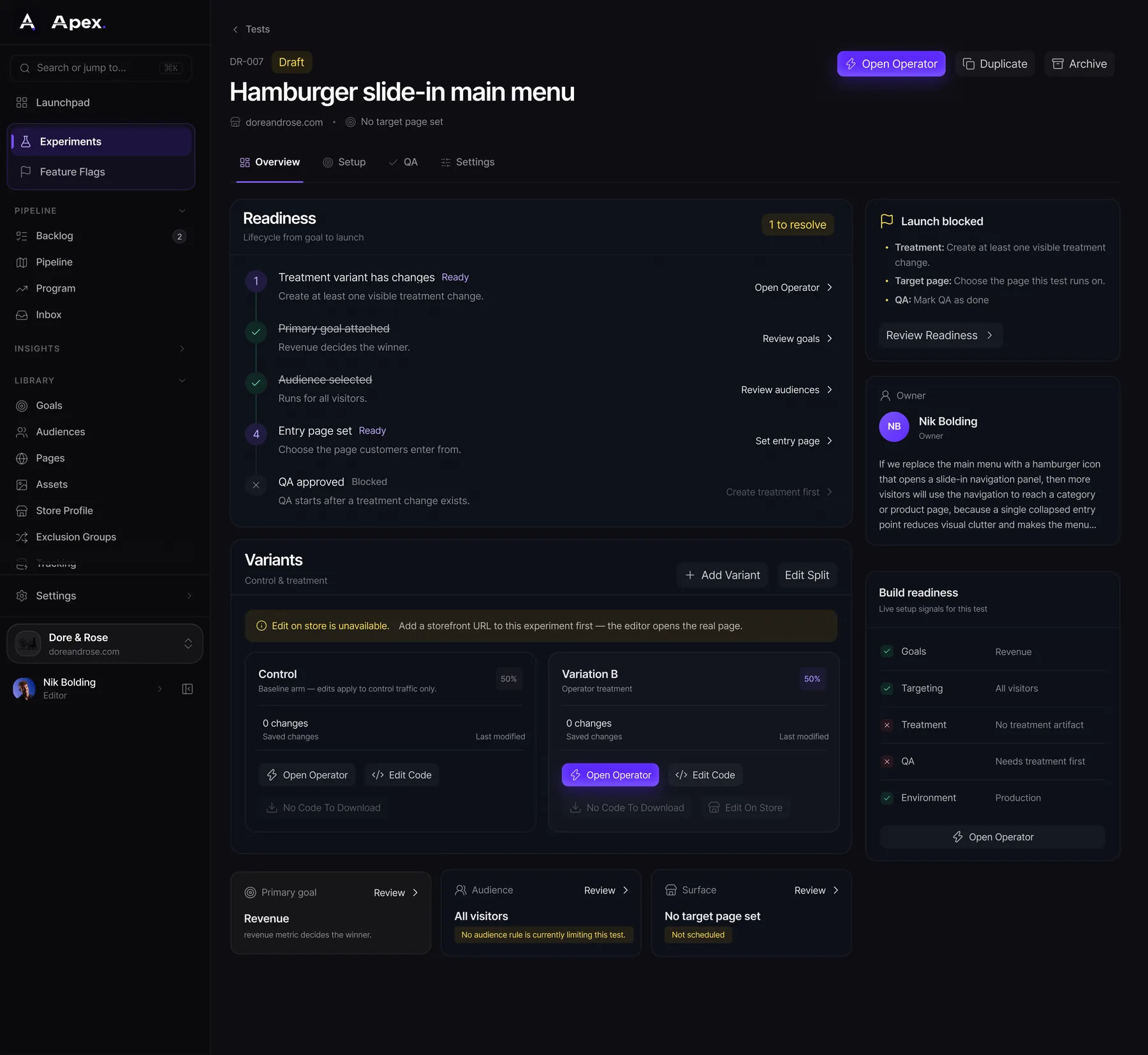Open the Assets library
Image resolution: width=1148 pixels, height=1055 pixels.
pos(101,484)
